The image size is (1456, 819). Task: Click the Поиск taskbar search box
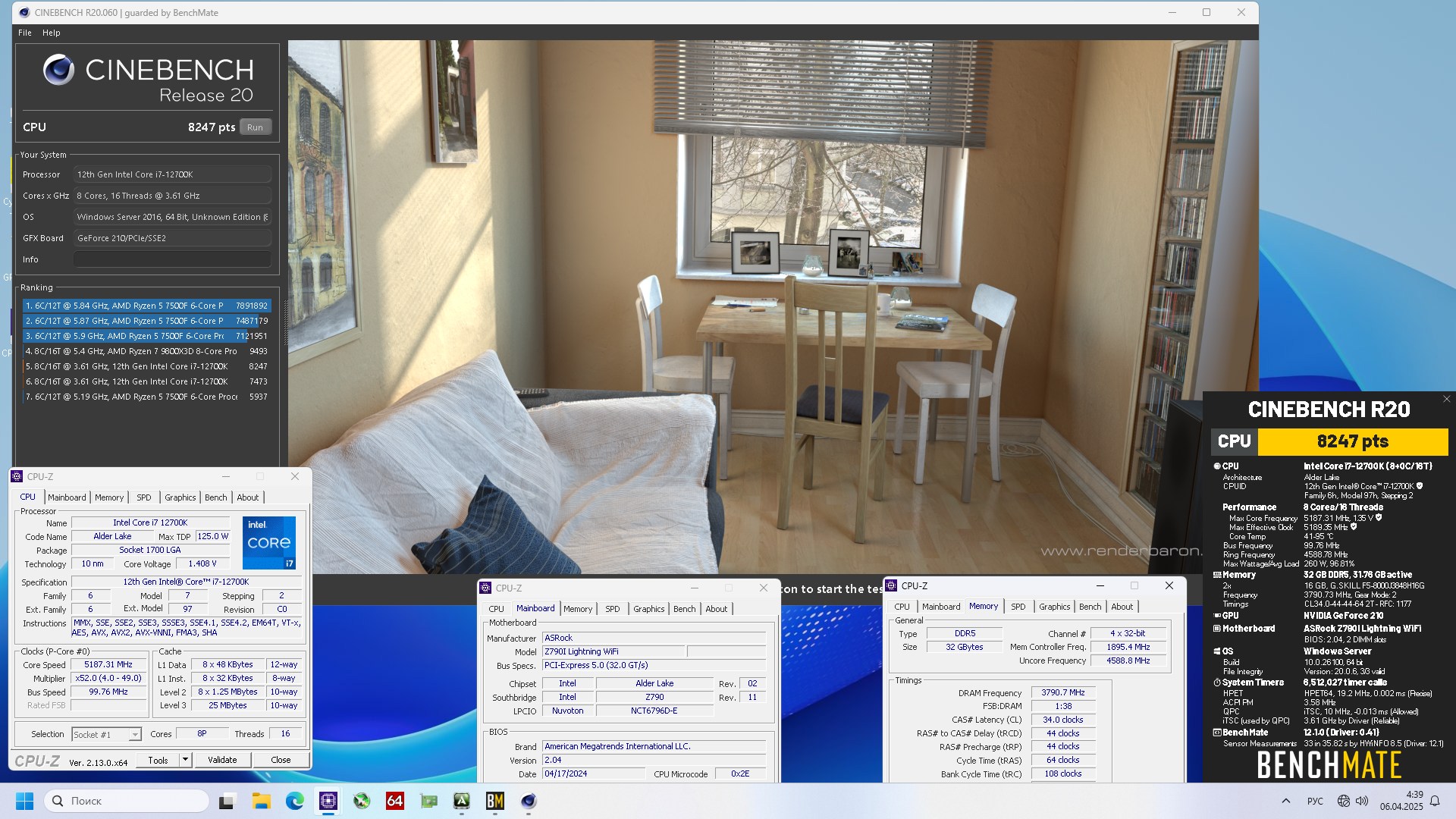(x=127, y=801)
